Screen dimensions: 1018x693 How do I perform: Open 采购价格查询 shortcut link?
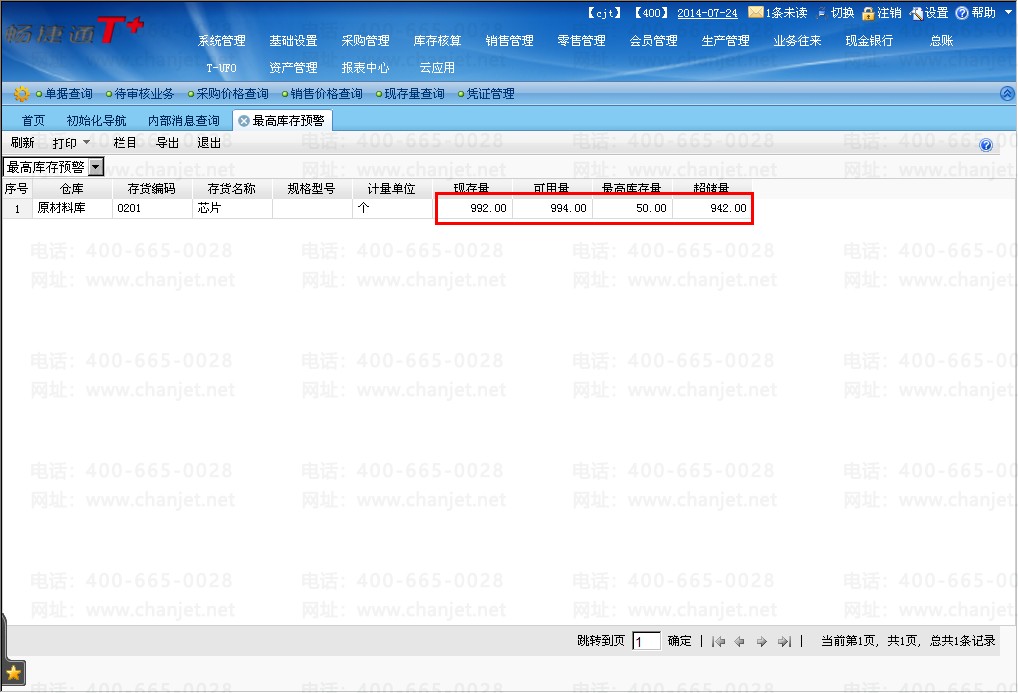(232, 94)
